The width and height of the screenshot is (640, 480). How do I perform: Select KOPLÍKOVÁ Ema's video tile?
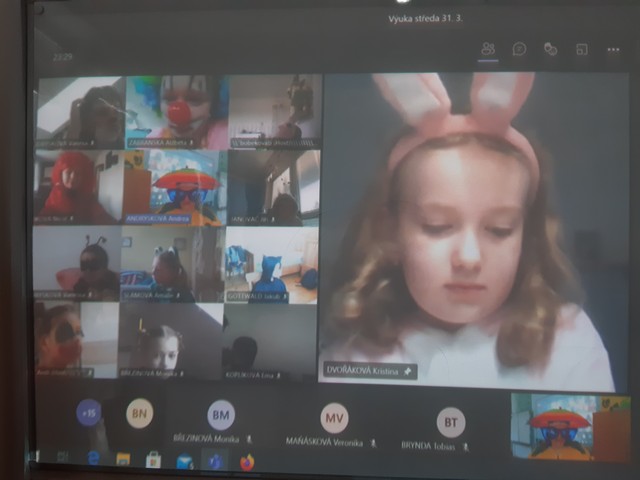tap(270, 340)
